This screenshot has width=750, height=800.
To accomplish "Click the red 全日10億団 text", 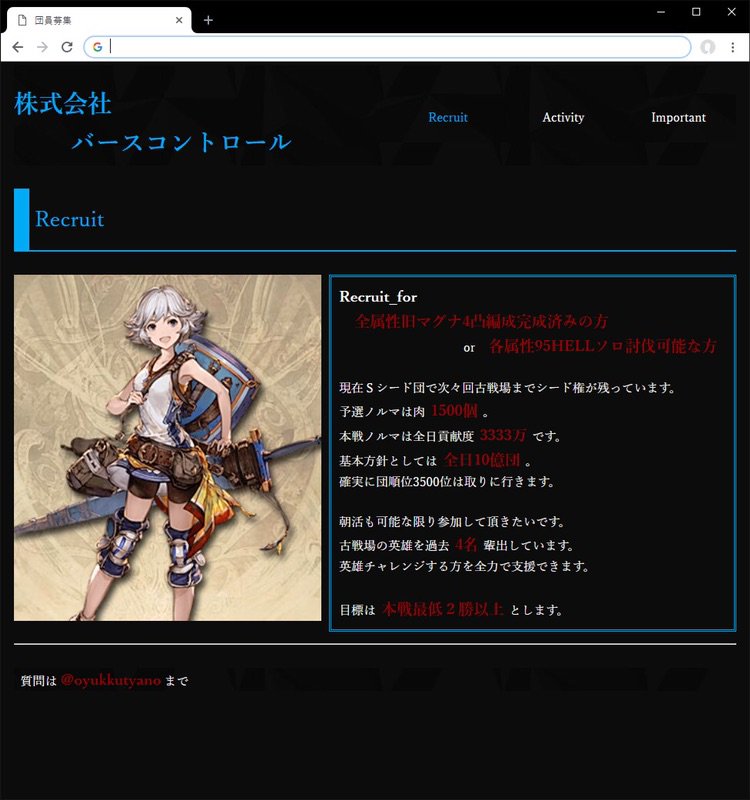I will pyautogui.click(x=482, y=460).
